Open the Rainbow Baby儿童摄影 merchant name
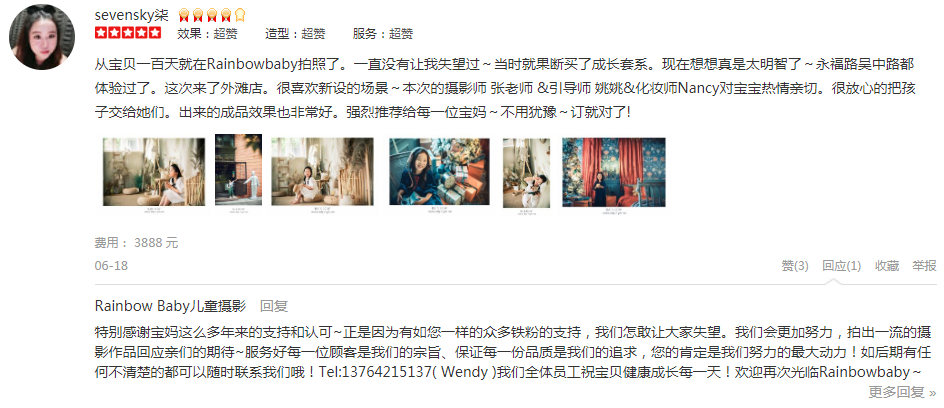Screen dimensions: 944x408 click(170, 306)
